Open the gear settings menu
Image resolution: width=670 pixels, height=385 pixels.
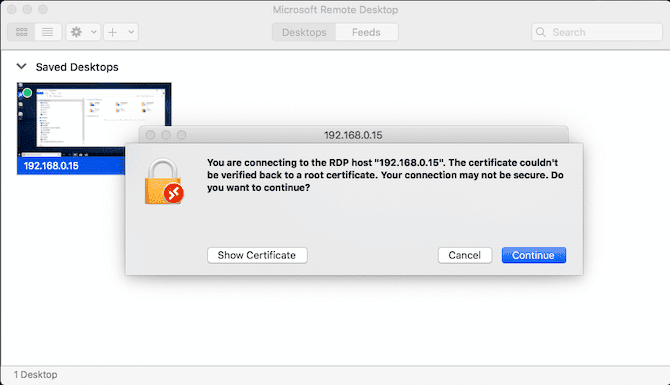(76, 32)
